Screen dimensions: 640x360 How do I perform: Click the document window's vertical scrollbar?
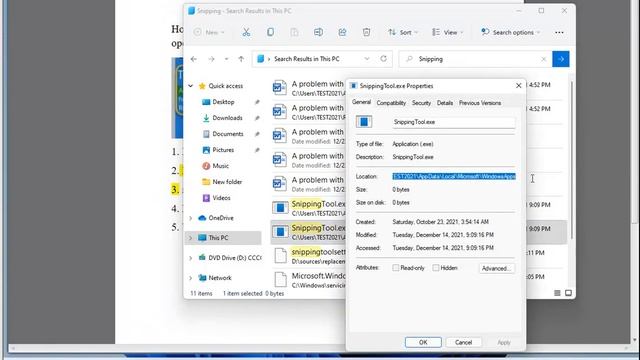coord(635,171)
